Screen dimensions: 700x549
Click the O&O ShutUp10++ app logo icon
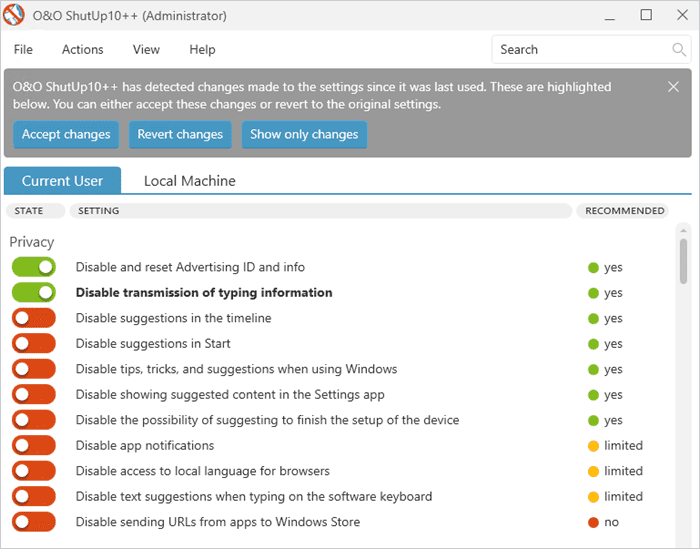[13, 15]
